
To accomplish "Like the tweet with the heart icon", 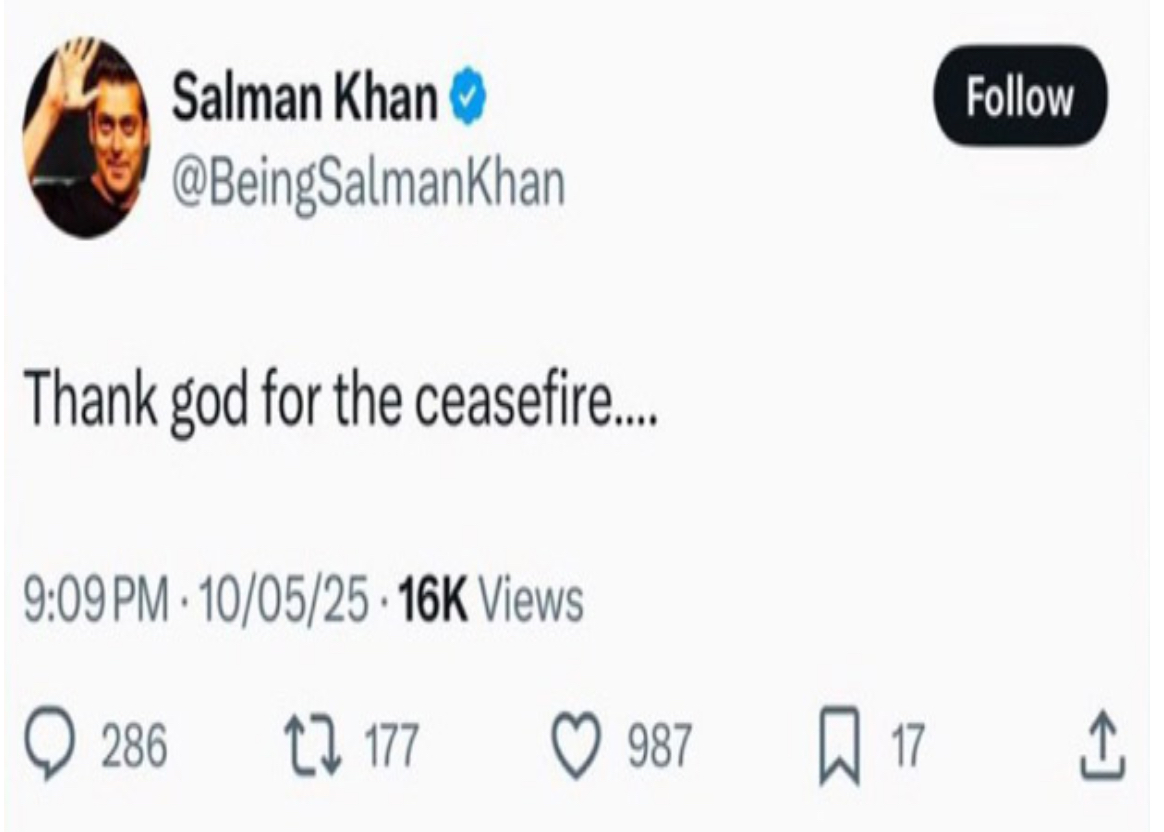I will coord(578,744).
